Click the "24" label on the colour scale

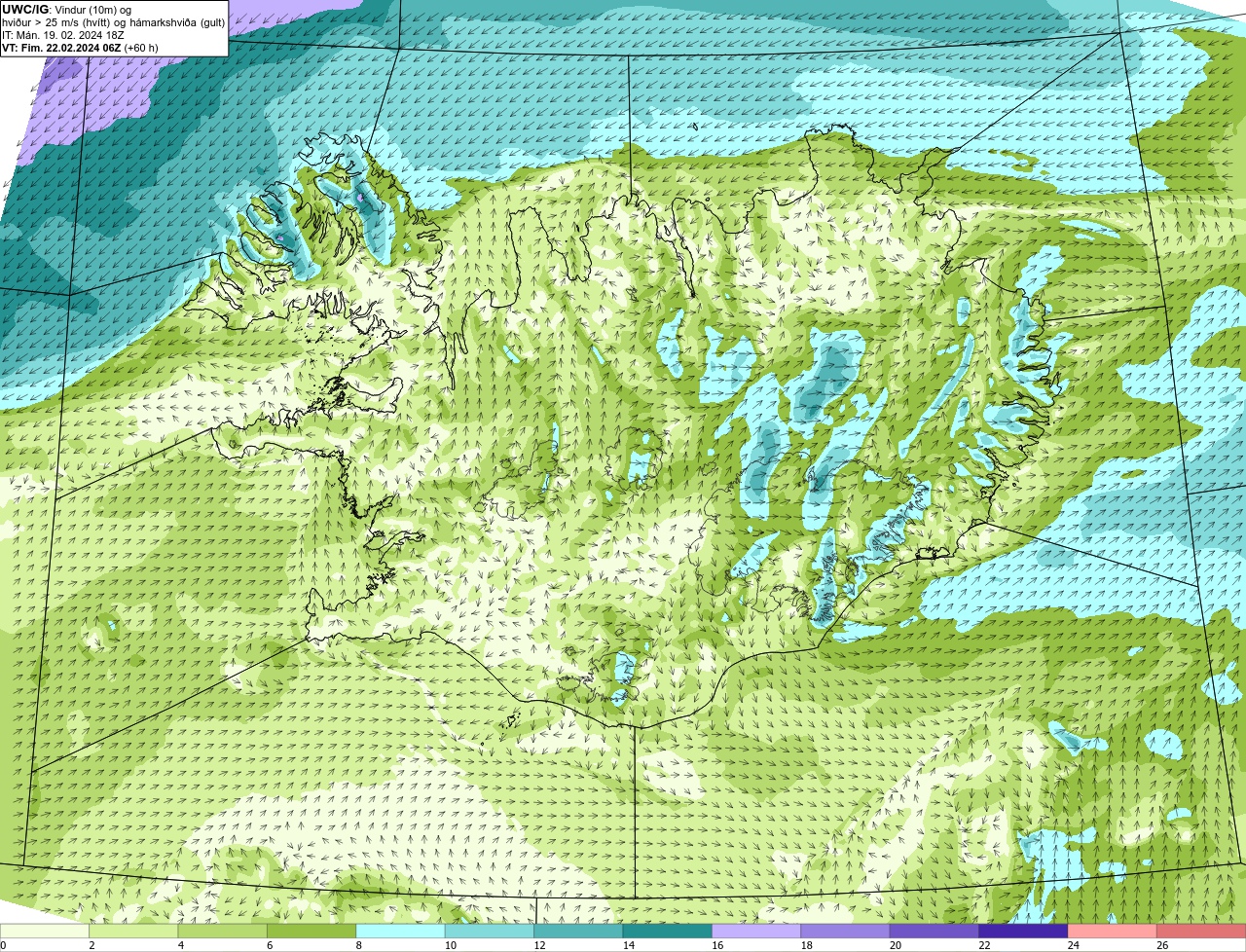[1074, 945]
